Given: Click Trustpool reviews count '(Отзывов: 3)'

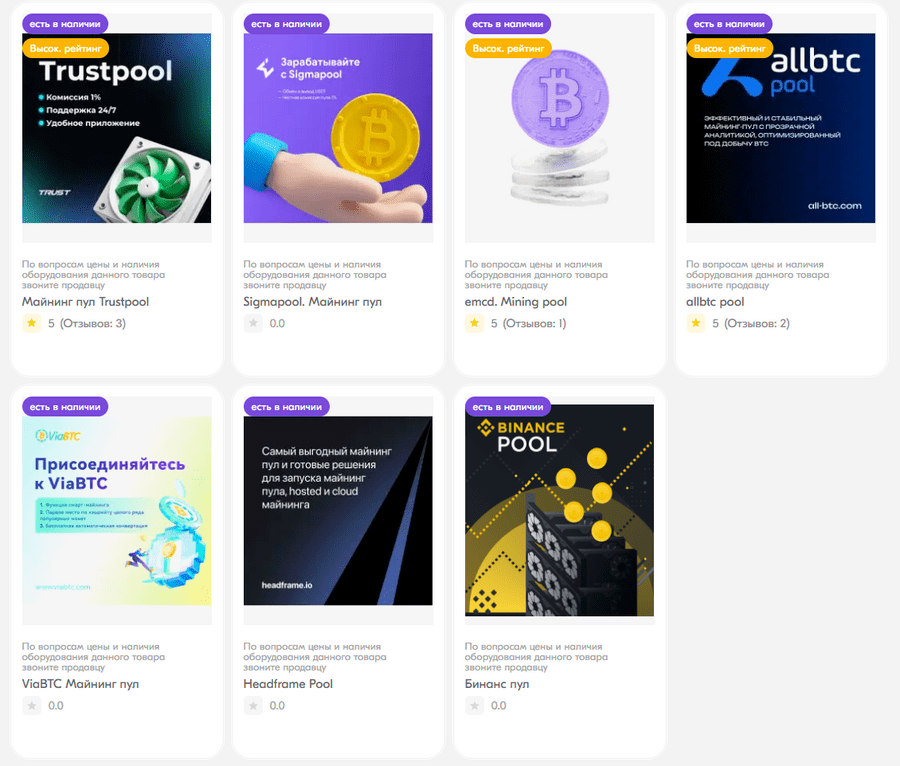Looking at the screenshot, I should point(93,324).
